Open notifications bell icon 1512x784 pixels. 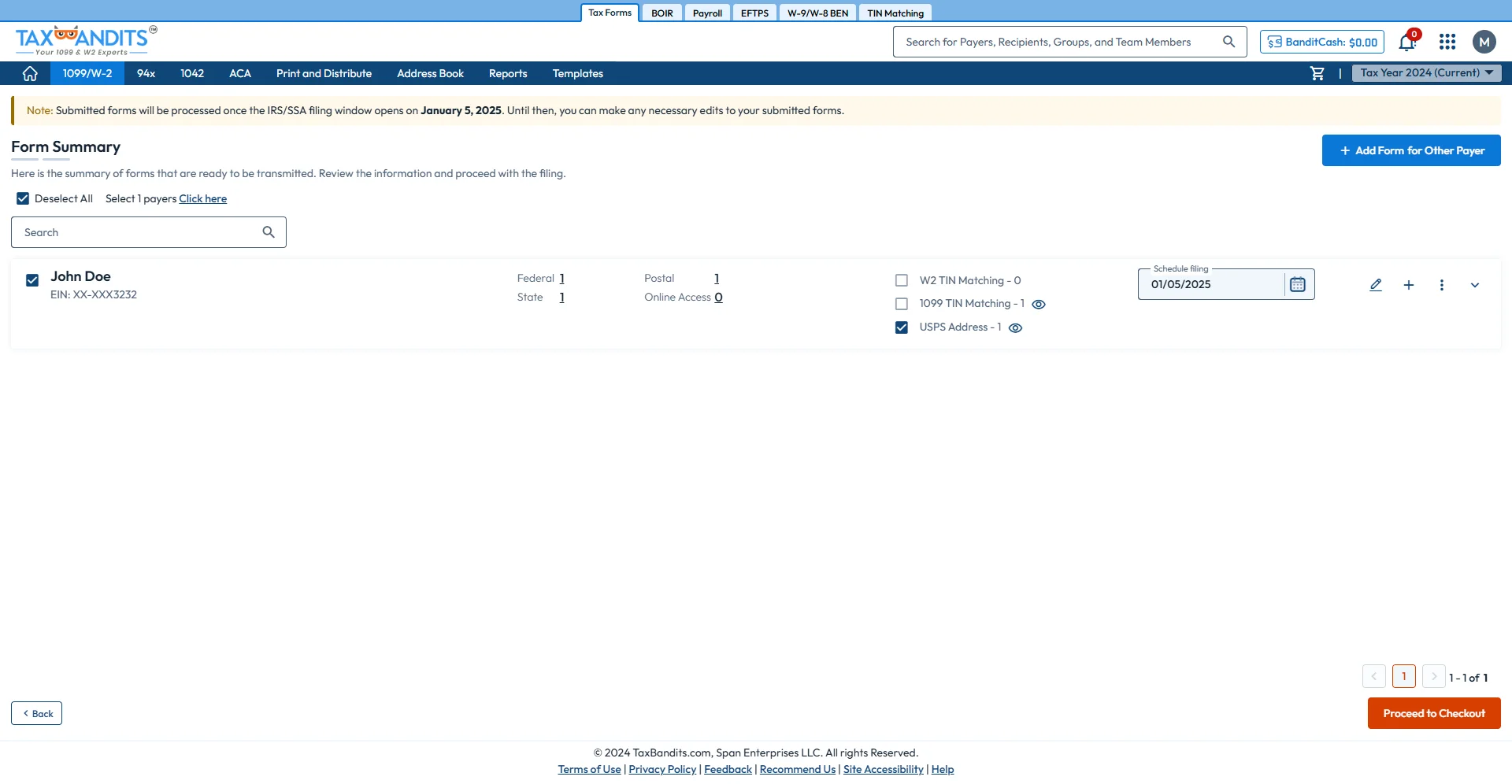(x=1407, y=42)
